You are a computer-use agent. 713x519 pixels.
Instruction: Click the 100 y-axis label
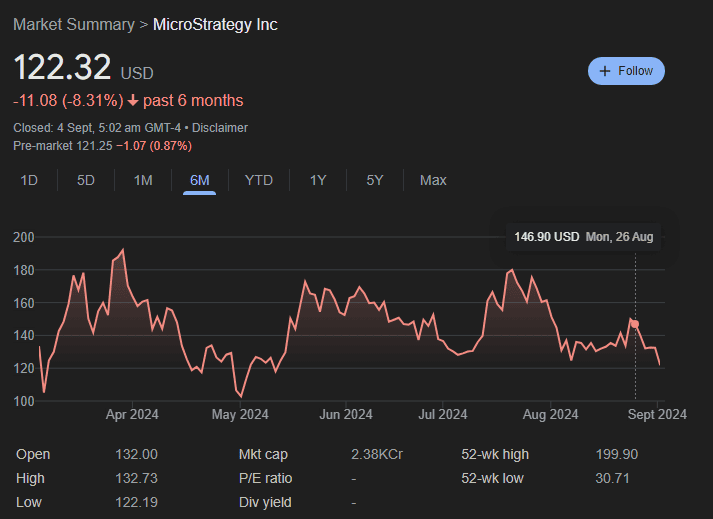point(24,401)
